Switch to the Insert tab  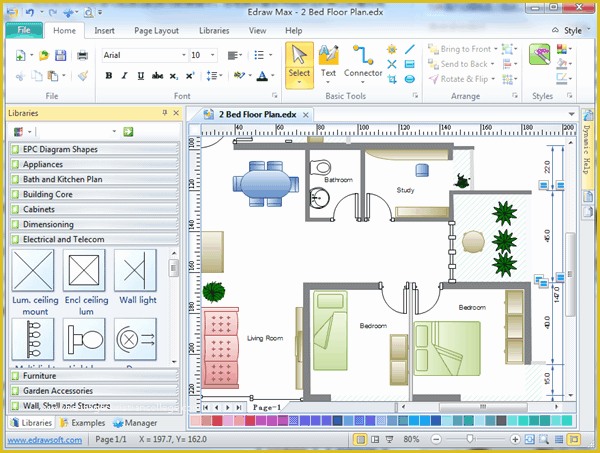click(104, 31)
